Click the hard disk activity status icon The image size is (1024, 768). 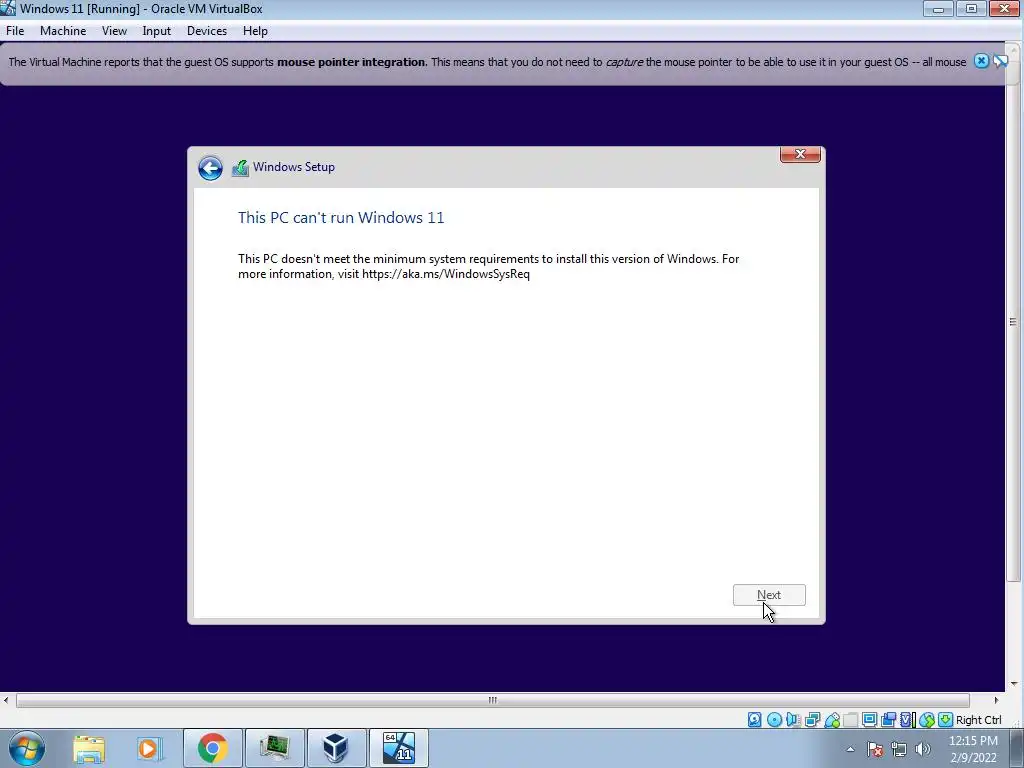pyautogui.click(x=755, y=720)
